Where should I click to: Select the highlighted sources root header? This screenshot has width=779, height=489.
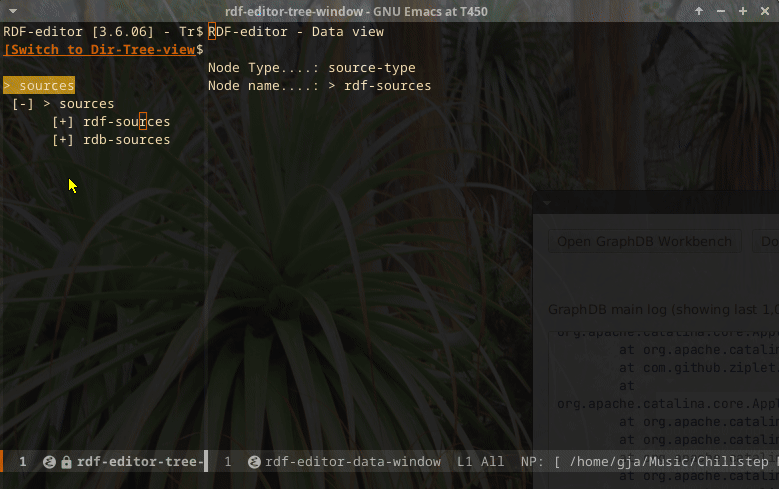click(x=39, y=86)
